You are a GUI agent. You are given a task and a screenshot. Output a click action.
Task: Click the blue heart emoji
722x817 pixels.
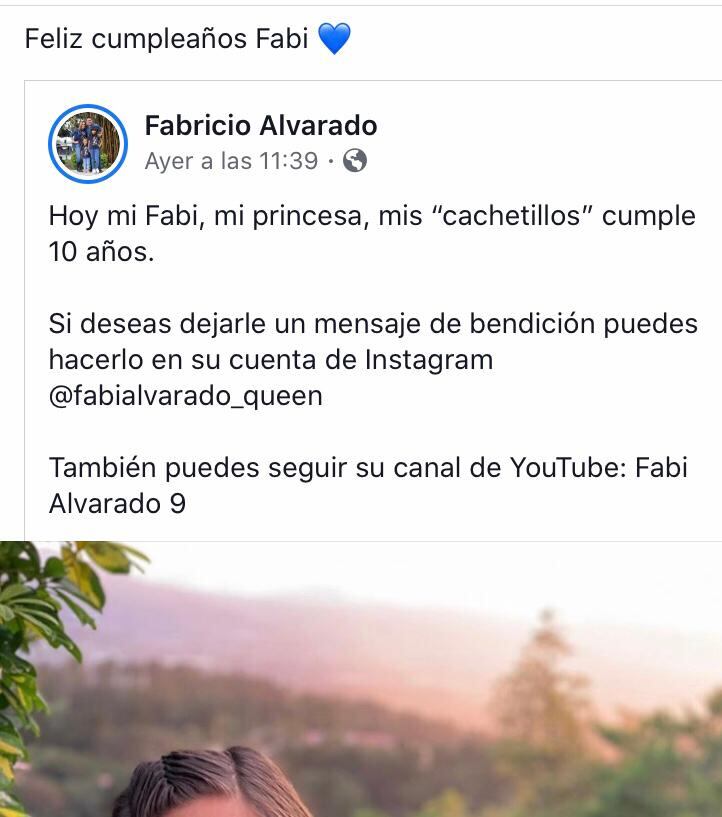pos(334,39)
